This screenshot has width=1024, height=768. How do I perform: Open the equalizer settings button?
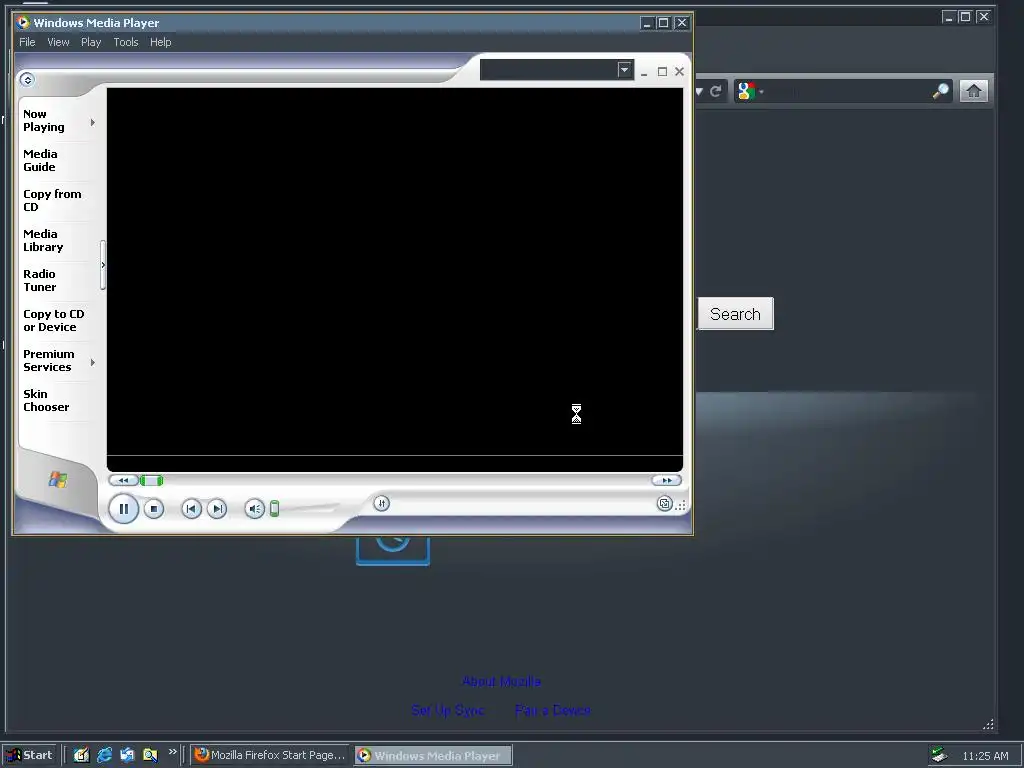pyautogui.click(x=381, y=504)
